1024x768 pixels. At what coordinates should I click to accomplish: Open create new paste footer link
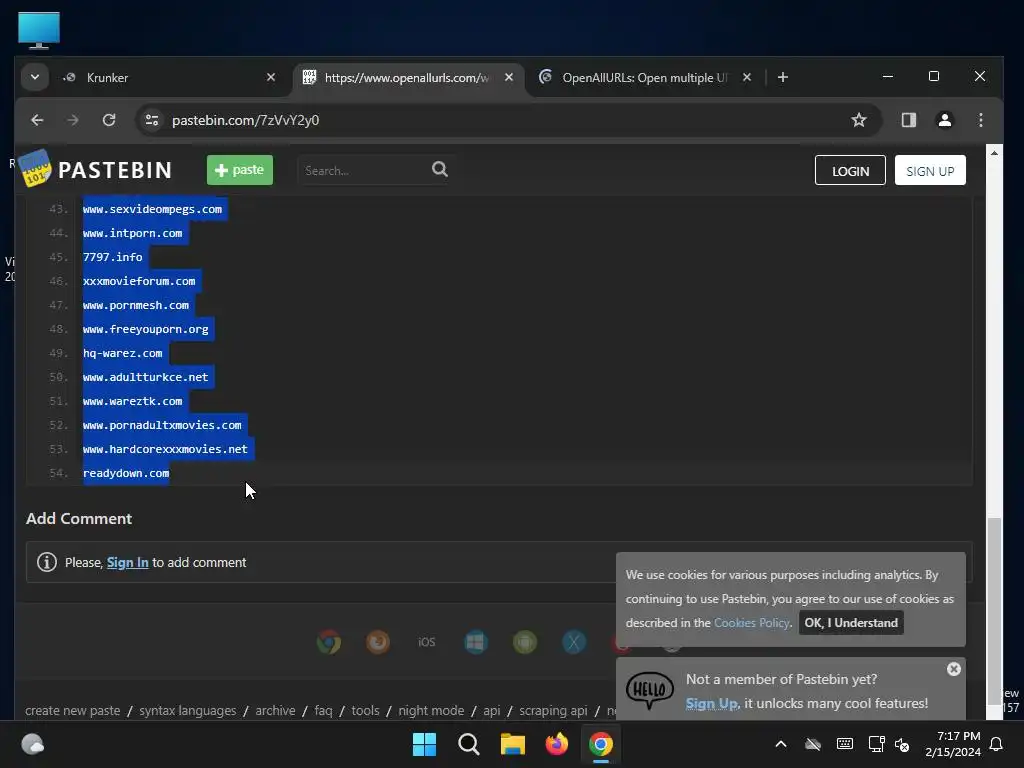pyautogui.click(x=72, y=710)
